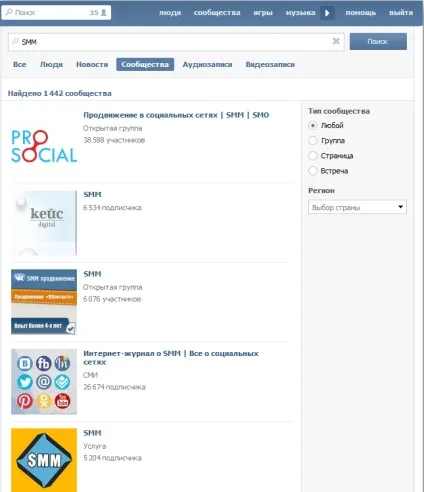The image size is (424, 492).
Task: Click the magnifier icon in the header search
Action: point(9,12)
